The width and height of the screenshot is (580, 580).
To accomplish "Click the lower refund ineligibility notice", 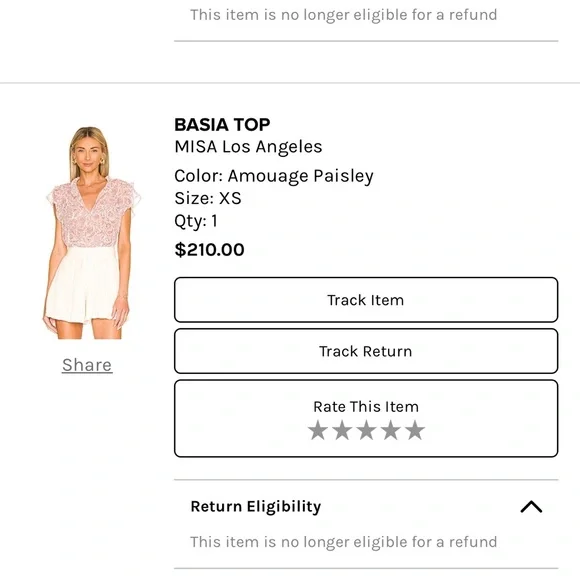I will click(344, 542).
